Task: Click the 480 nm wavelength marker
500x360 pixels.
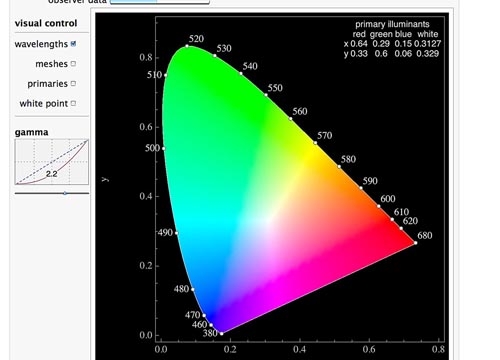Action: pyautogui.click(x=193, y=289)
